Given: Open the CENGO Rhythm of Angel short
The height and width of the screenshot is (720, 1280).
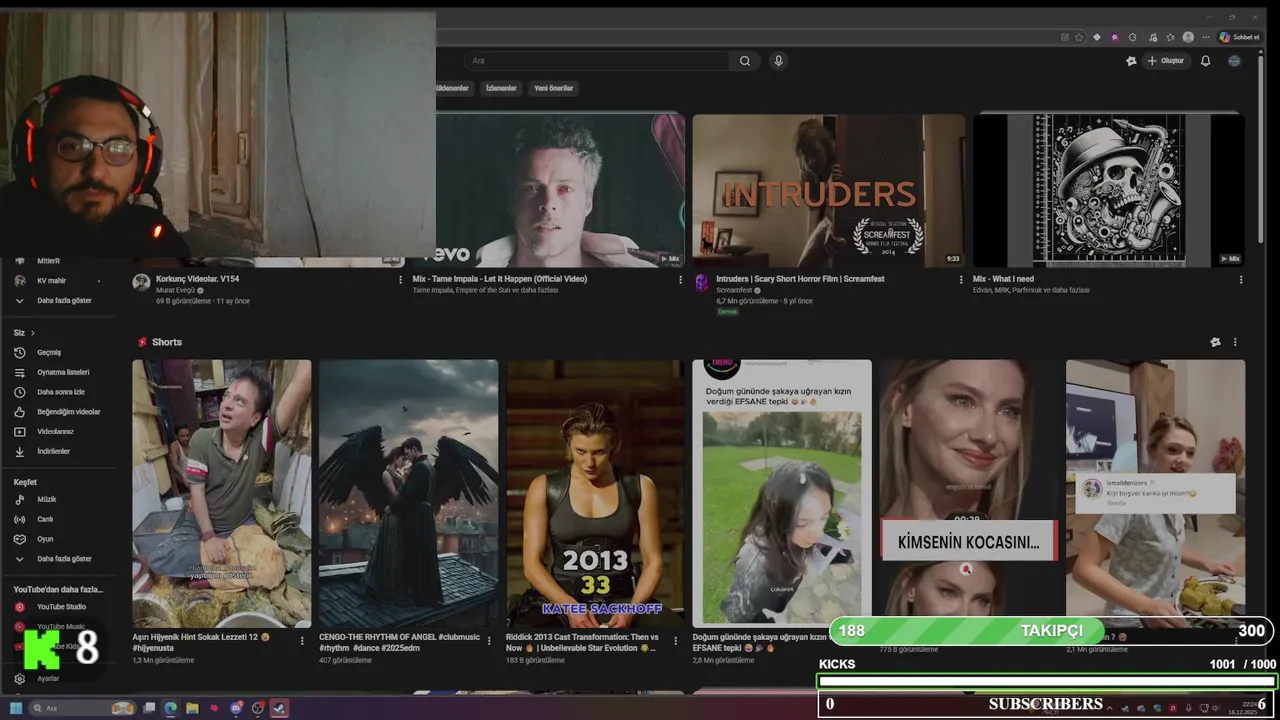Looking at the screenshot, I should tap(408, 493).
